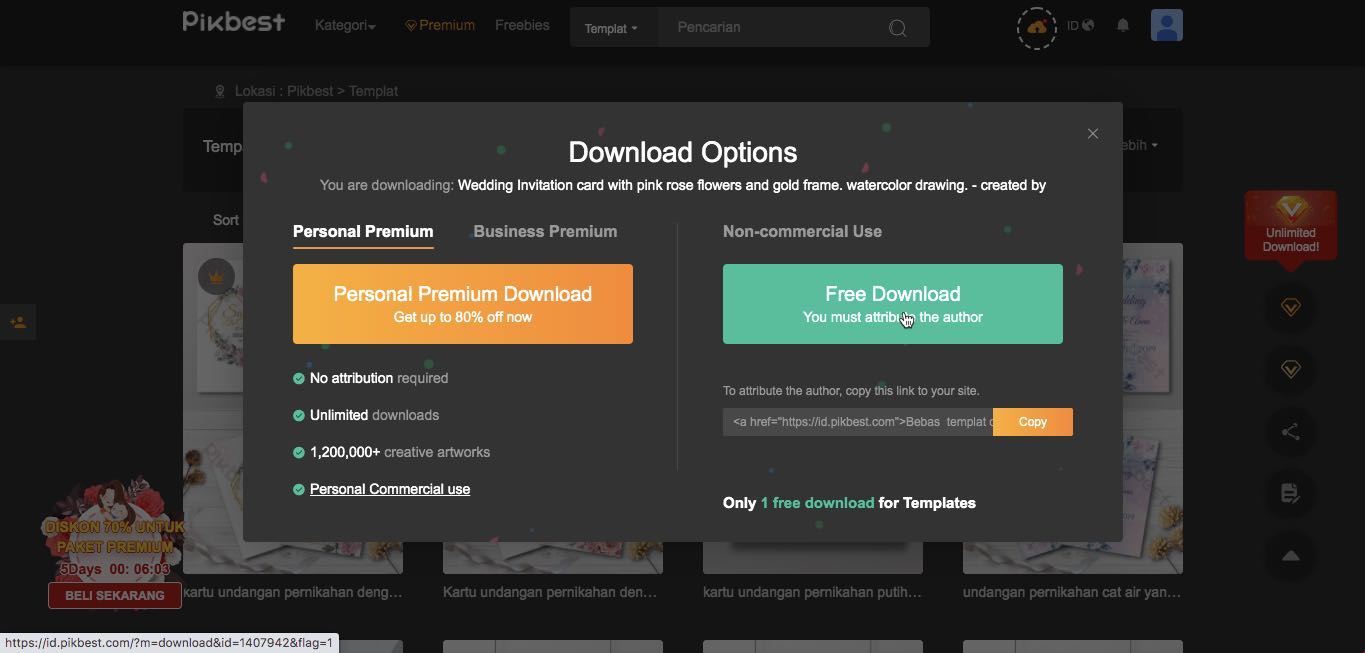Click the Pikbest logo
Image resolution: width=1365 pixels, height=653 pixels.
click(x=233, y=22)
